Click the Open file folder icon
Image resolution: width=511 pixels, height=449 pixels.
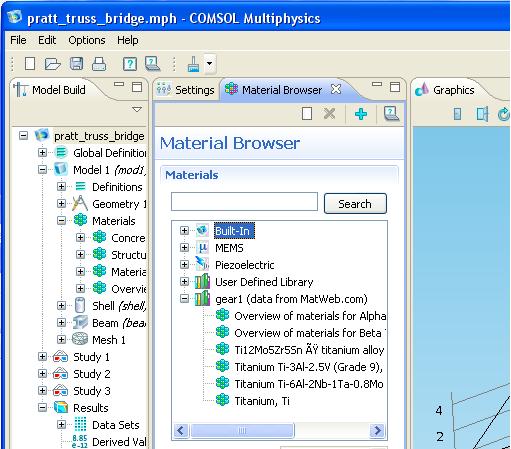click(52, 64)
